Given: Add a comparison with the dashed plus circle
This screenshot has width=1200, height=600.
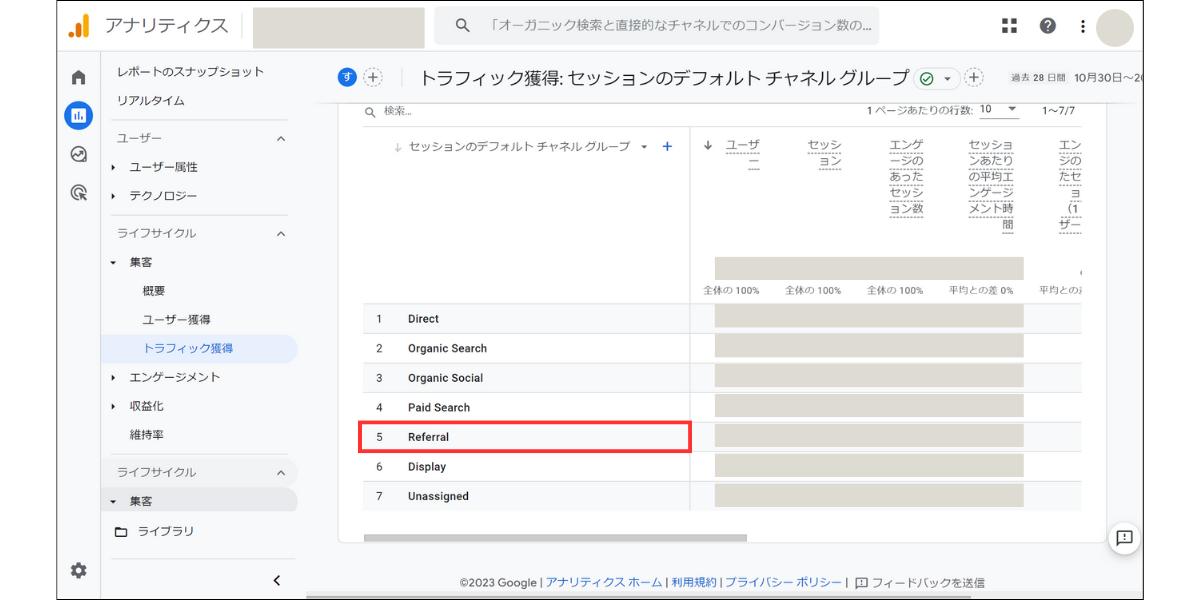Looking at the screenshot, I should pos(373,77).
